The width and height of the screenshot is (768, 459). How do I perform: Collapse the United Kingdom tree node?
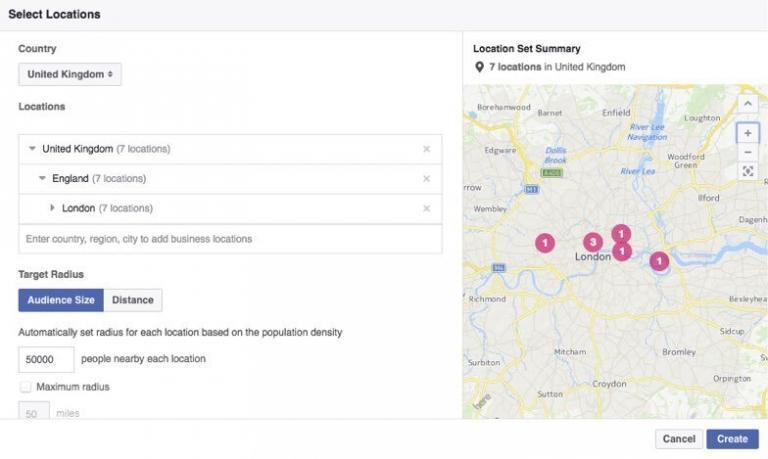[32, 149]
